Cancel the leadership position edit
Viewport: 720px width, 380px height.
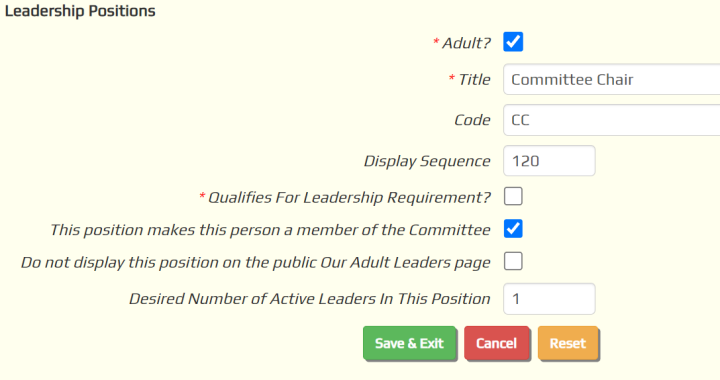pyautogui.click(x=496, y=343)
